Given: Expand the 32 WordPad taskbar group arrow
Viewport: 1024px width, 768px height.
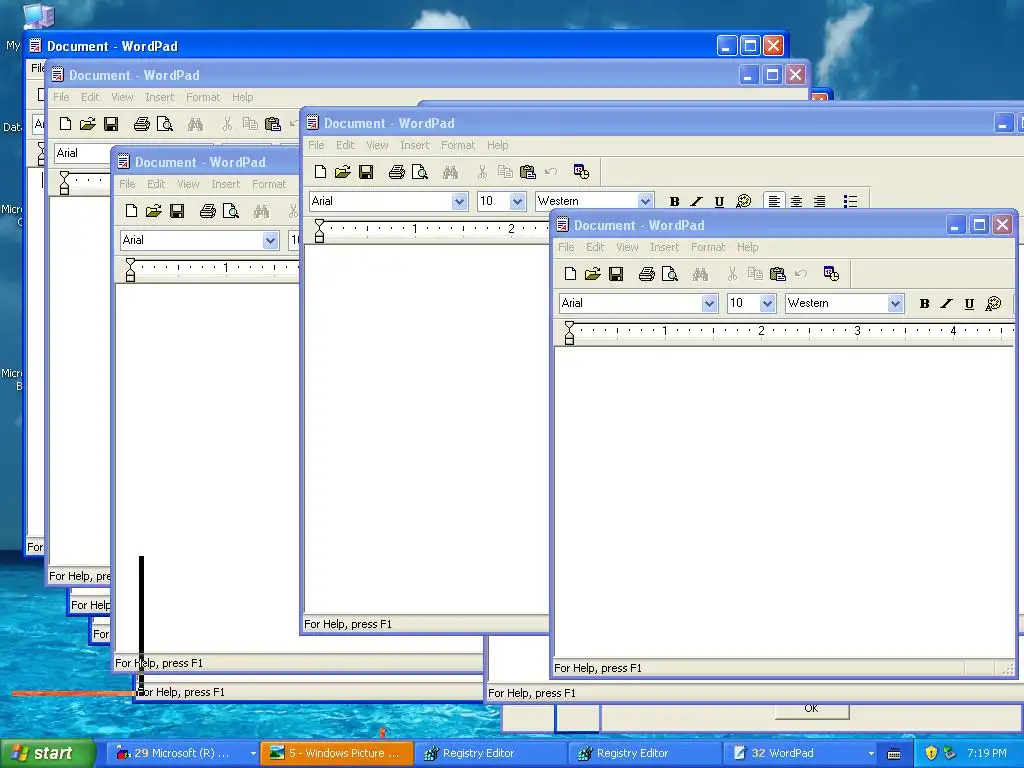Looking at the screenshot, I should pyautogui.click(x=871, y=753).
